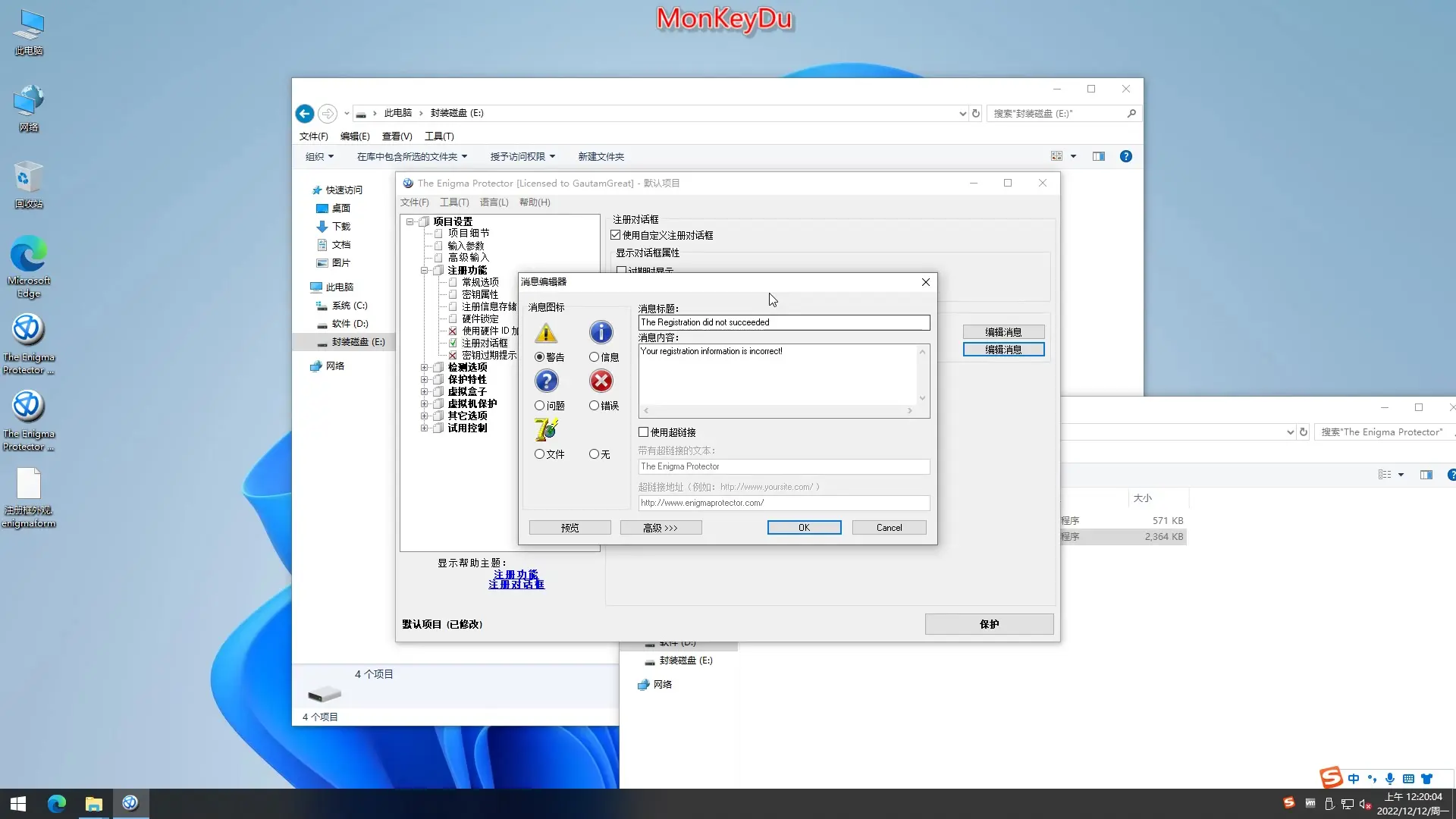Open File Explorer from the taskbar

[93, 803]
